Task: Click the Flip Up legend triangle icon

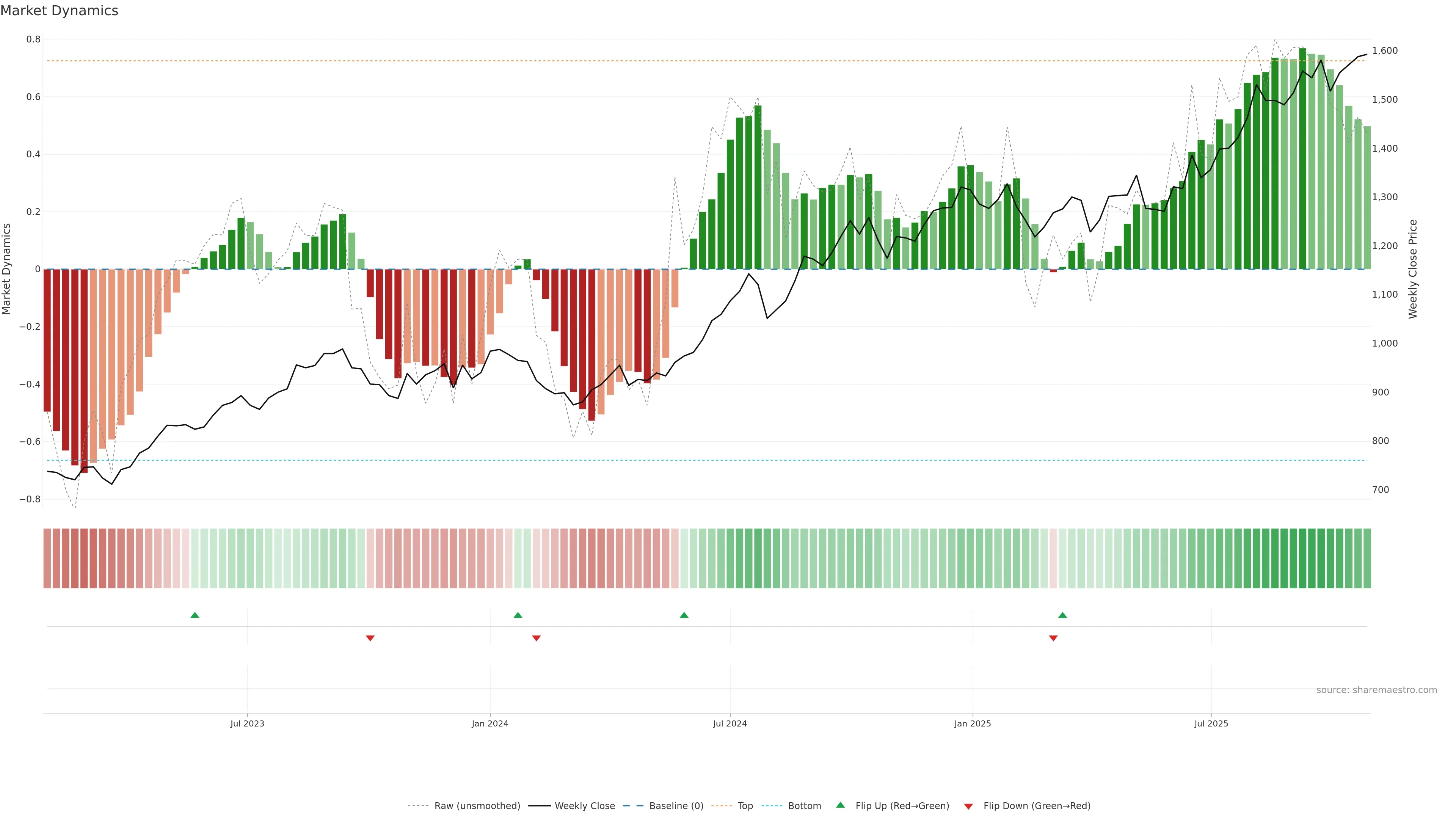Action: pyautogui.click(x=841, y=805)
